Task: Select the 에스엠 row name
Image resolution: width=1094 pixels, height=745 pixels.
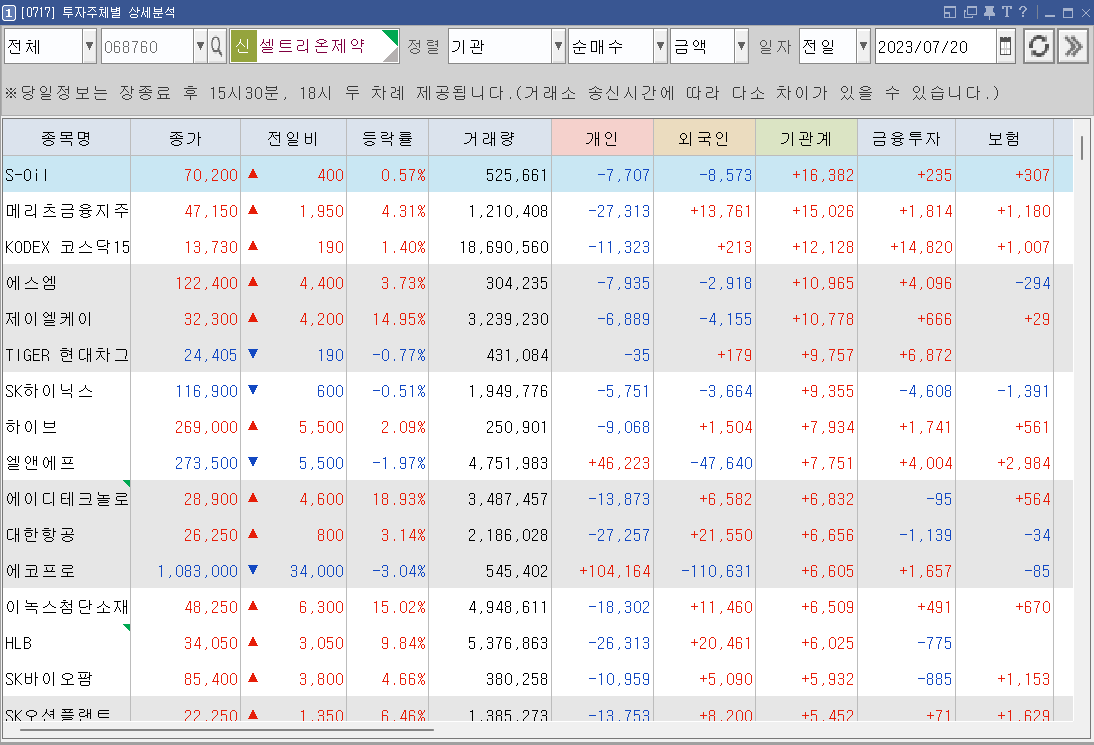Action: click(x=31, y=283)
